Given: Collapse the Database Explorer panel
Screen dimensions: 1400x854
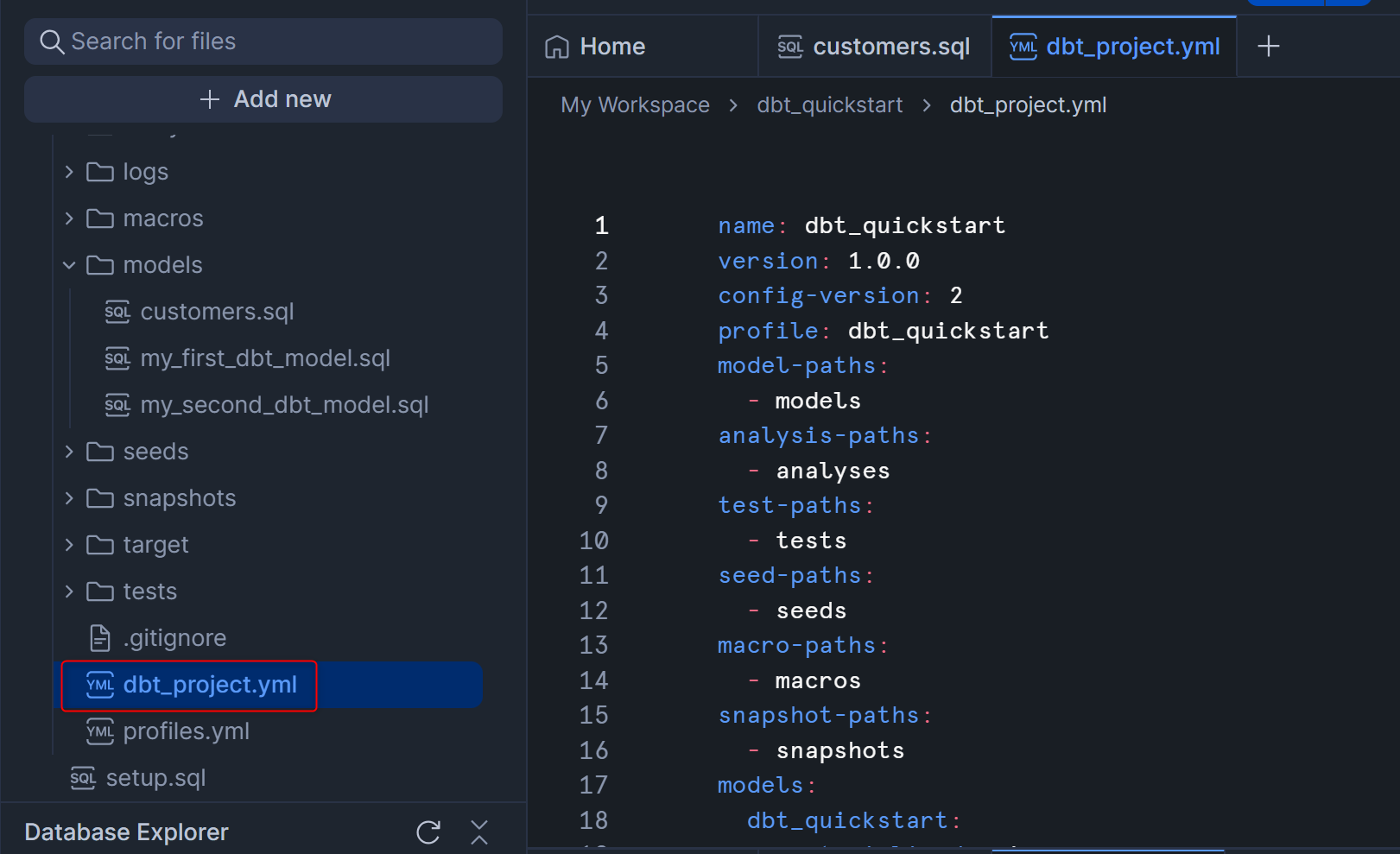Looking at the screenshot, I should tap(479, 832).
